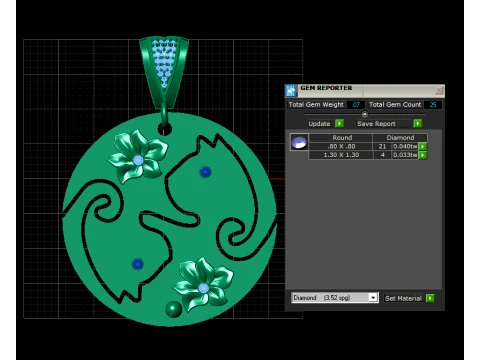Open the Diamond material dropdown
The height and width of the screenshot is (360, 480).
pos(373,297)
